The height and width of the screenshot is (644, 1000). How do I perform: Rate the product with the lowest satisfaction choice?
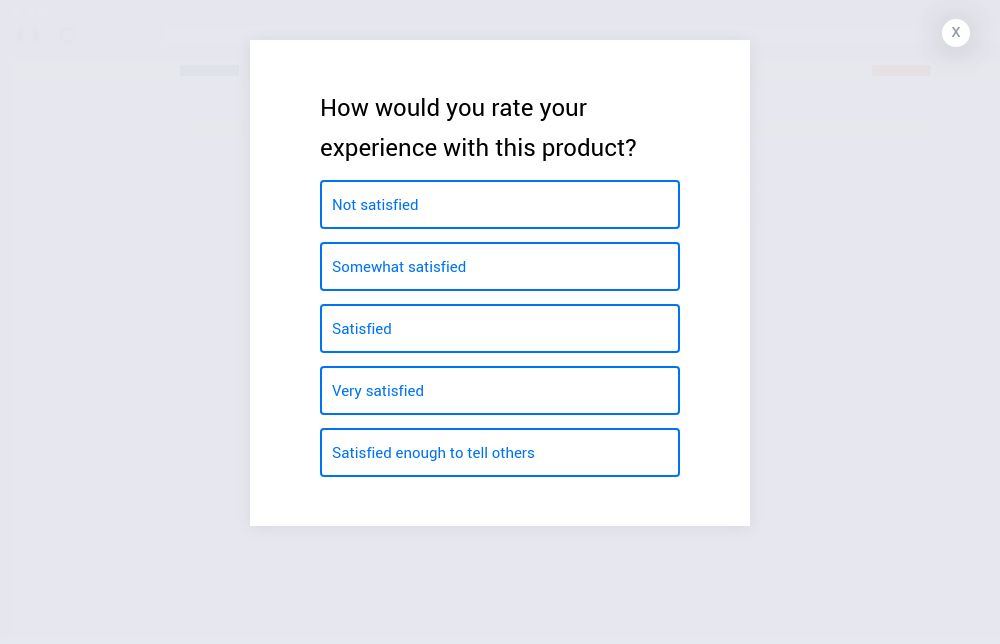click(500, 204)
